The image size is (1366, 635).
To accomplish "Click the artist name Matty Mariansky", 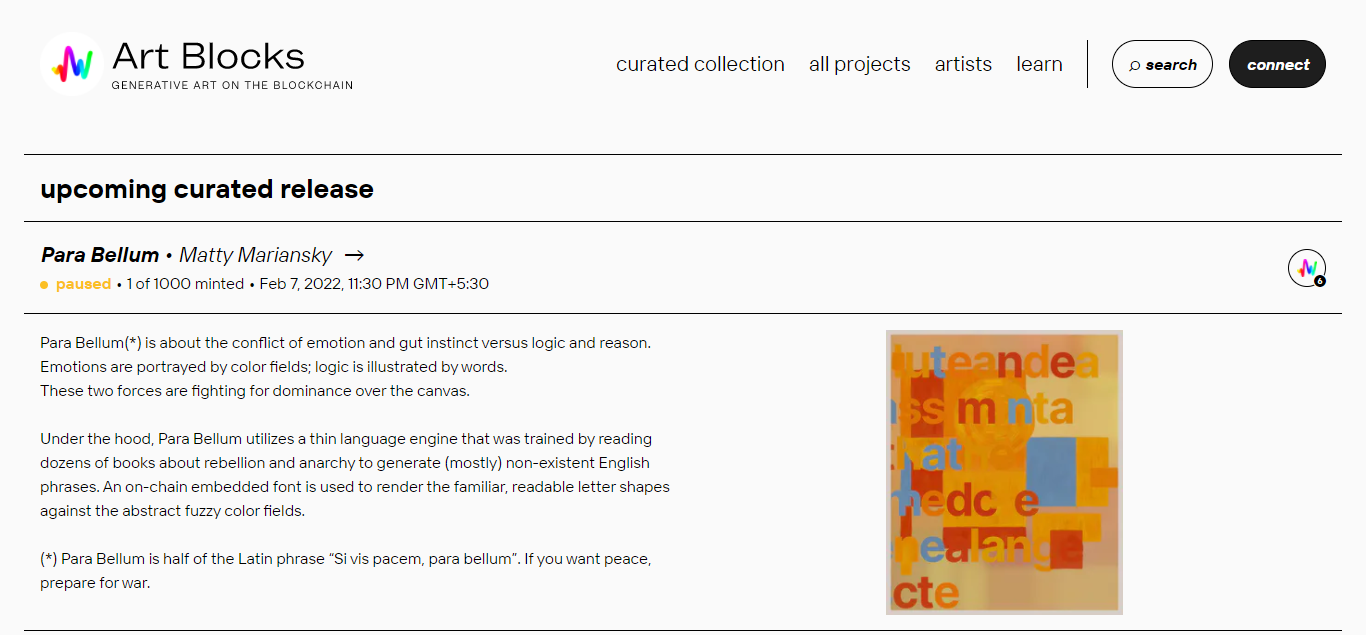I will point(255,255).
